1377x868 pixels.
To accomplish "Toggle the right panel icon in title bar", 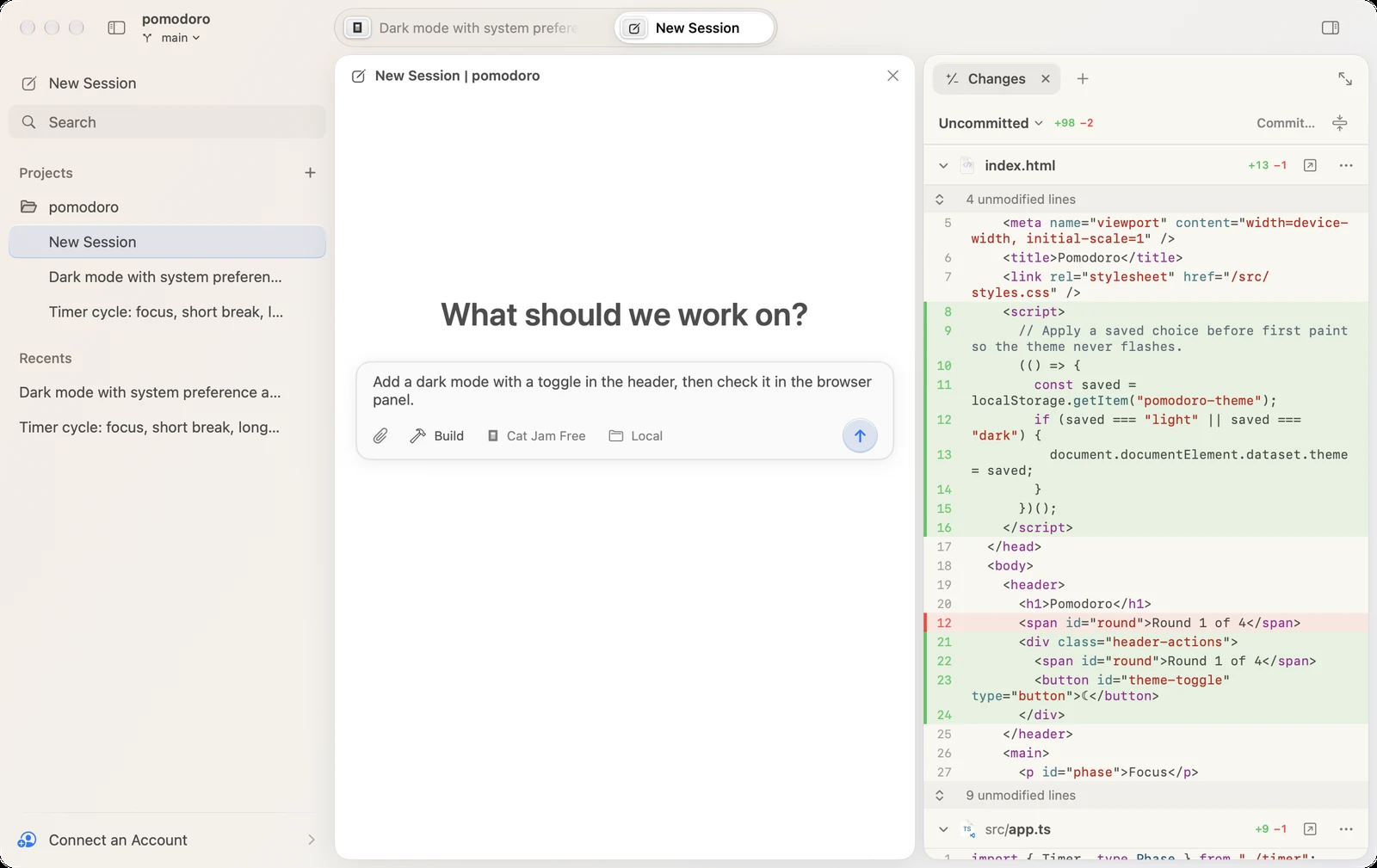I will point(1331,28).
